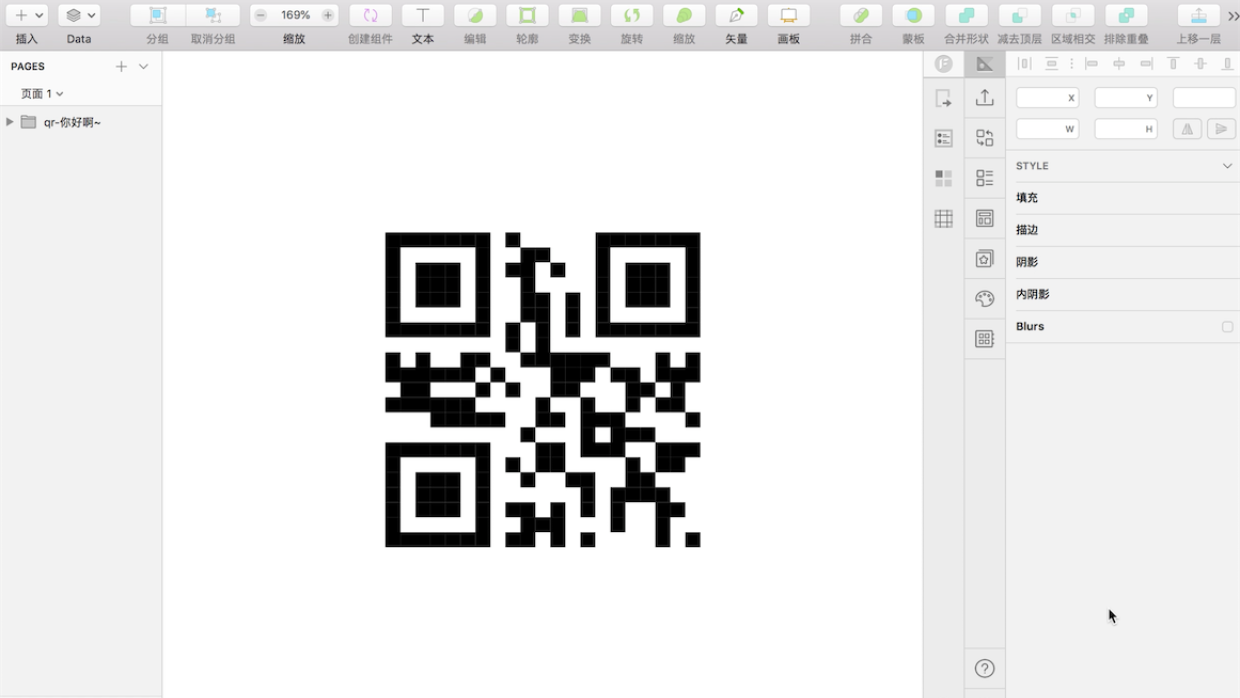Open the circular F plugin tab
This screenshot has height=698, width=1240.
click(943, 64)
